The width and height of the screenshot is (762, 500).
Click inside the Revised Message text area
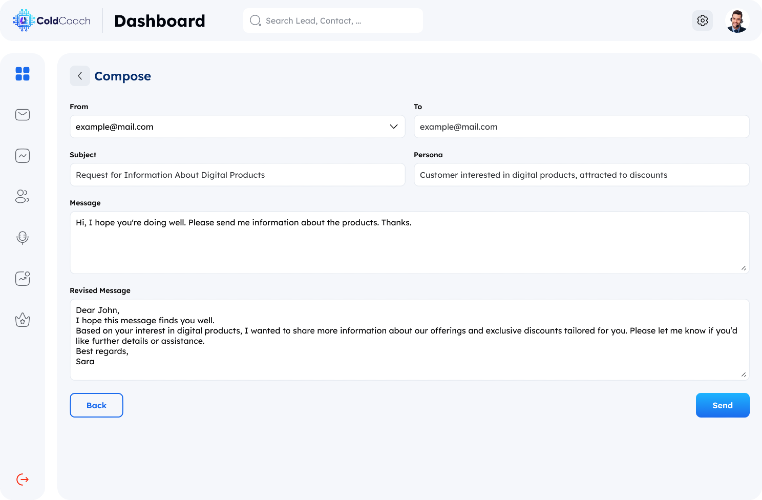point(409,340)
